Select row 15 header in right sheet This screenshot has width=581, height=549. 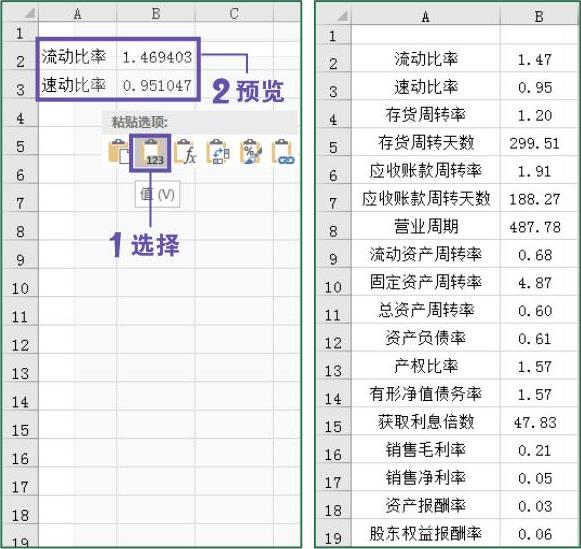(333, 426)
